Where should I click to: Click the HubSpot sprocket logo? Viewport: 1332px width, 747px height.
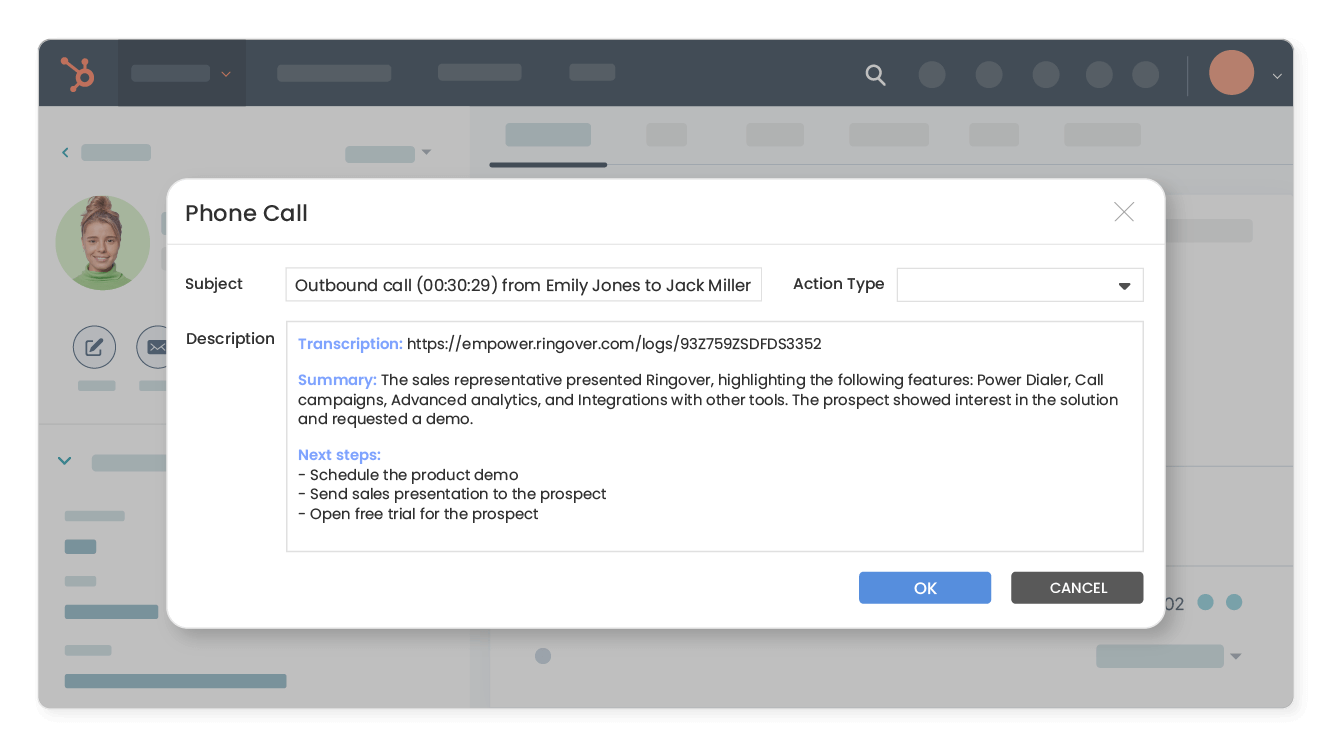(77, 74)
